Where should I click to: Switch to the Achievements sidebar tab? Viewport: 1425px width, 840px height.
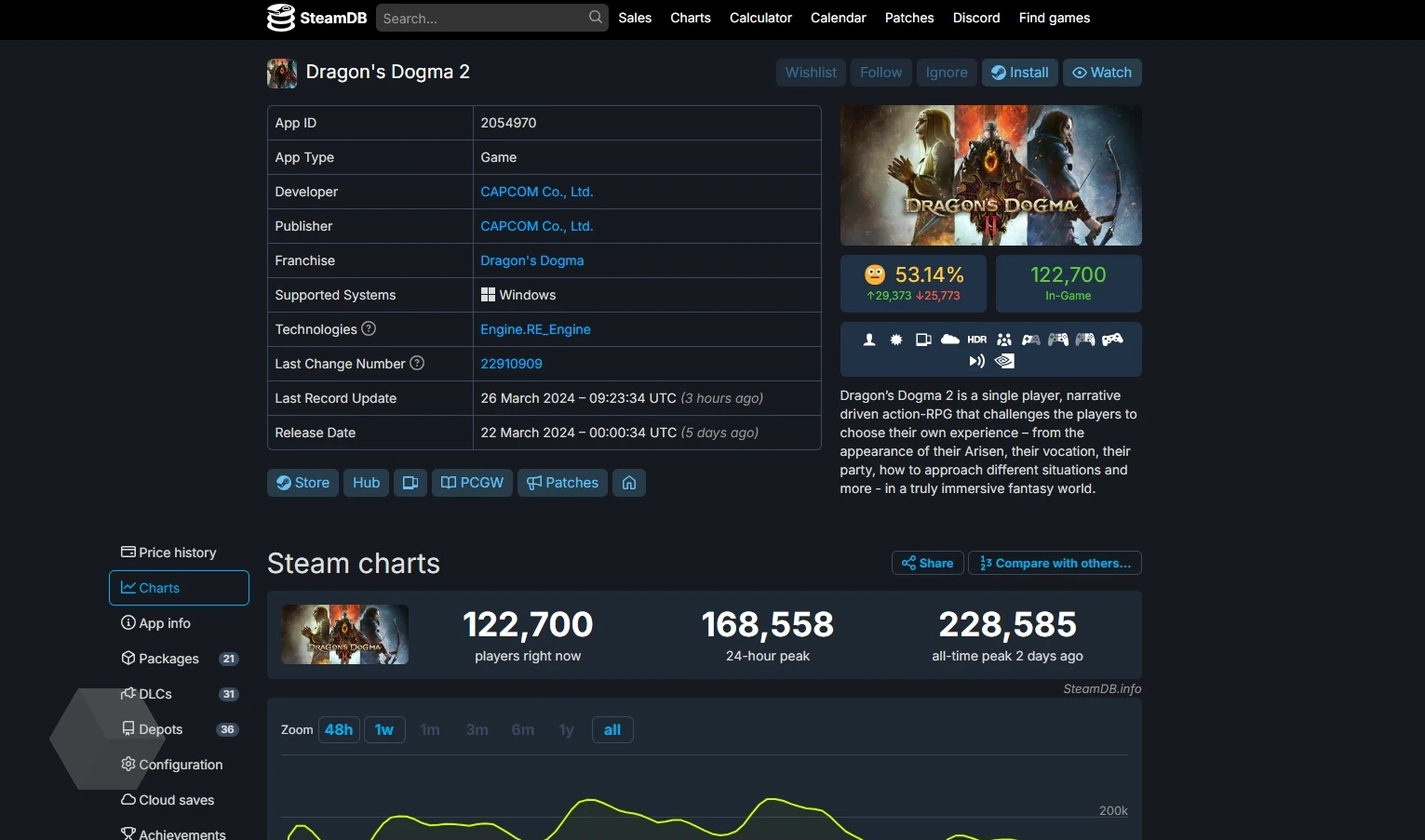pos(179,833)
